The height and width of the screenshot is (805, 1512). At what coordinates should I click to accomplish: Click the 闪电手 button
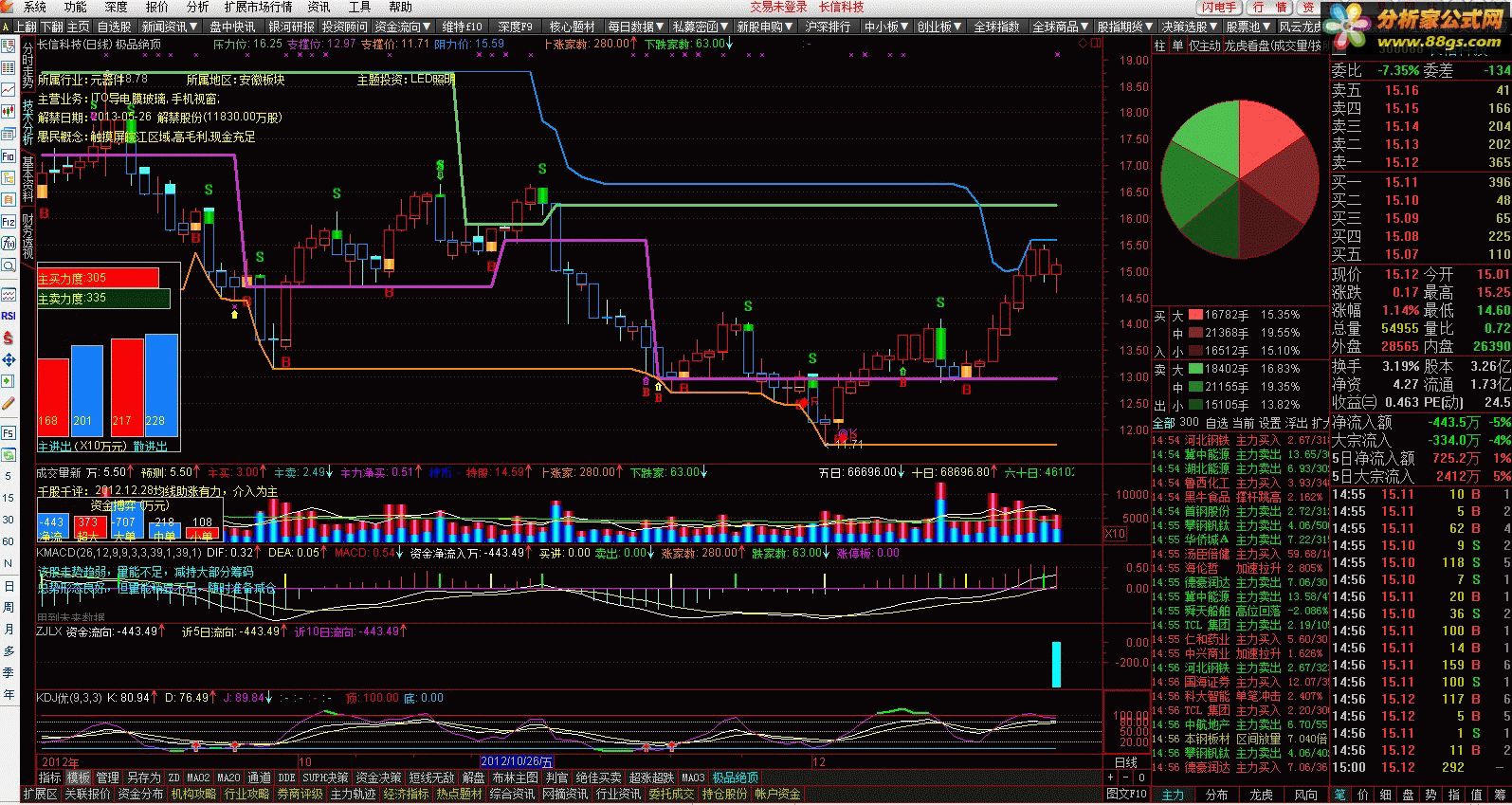pos(1219,8)
